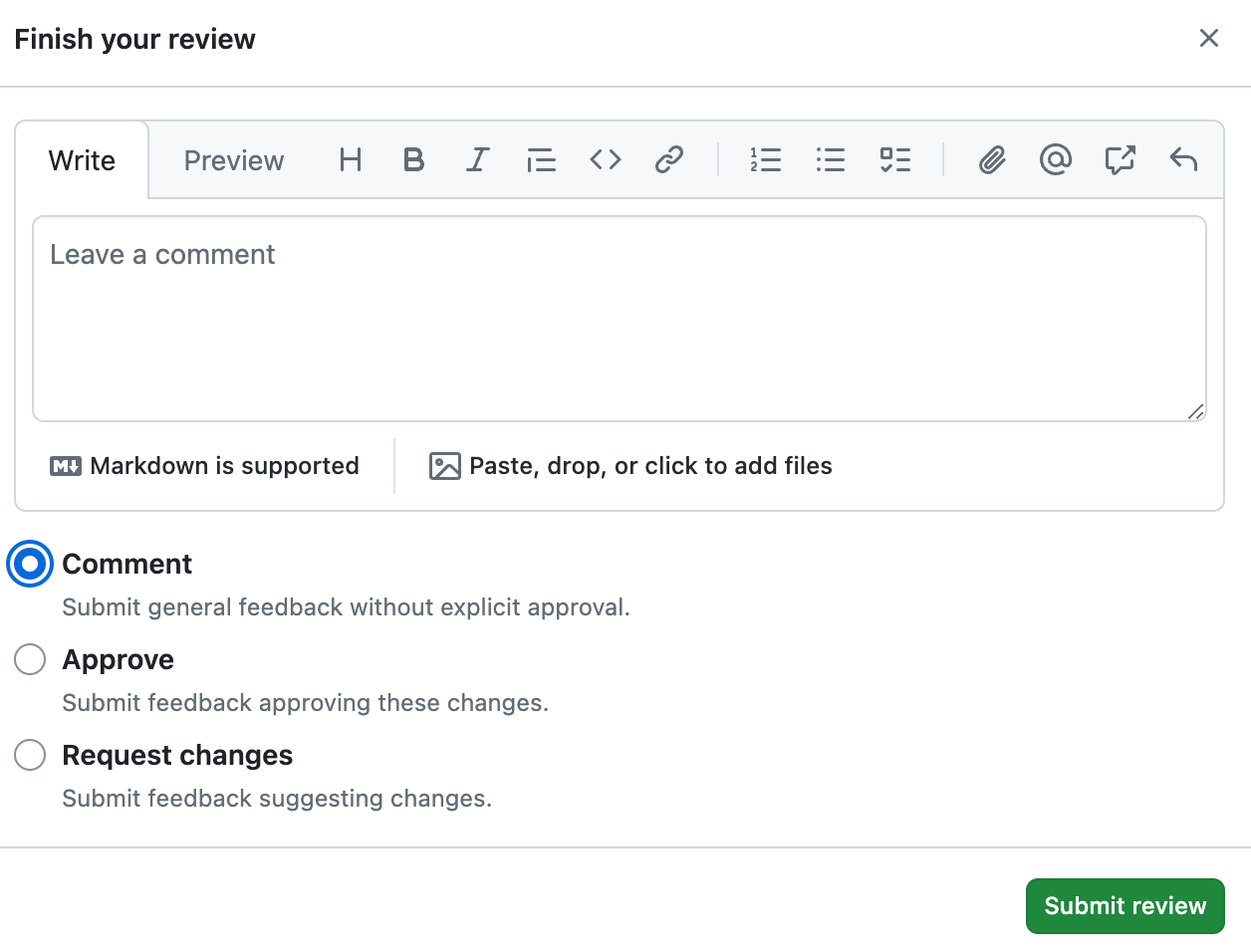Apply italic formatting icon
Image resolution: width=1251 pixels, height=952 pixels.
click(478, 159)
